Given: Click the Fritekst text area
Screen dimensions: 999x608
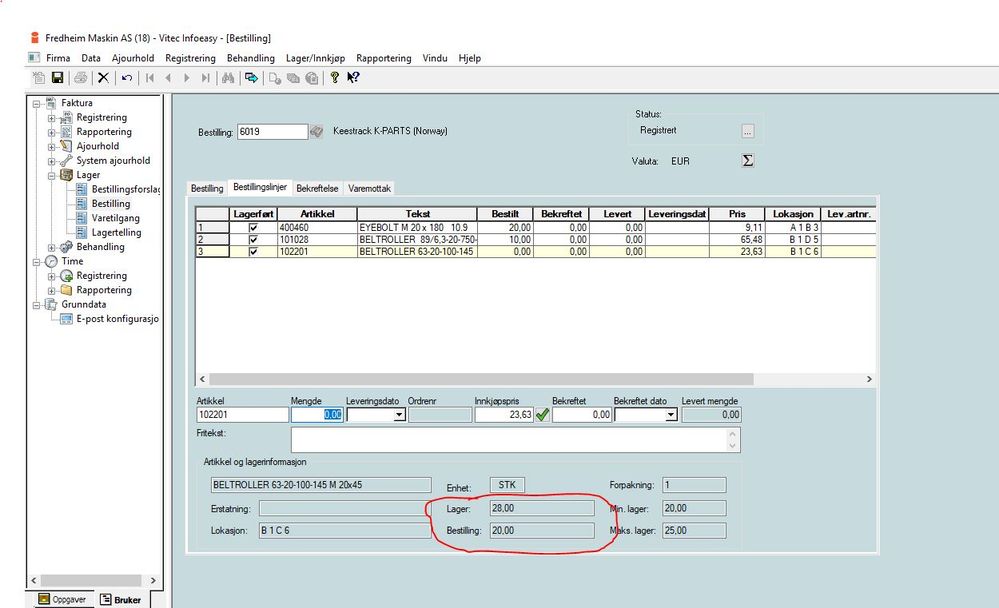Looking at the screenshot, I should click(515, 440).
